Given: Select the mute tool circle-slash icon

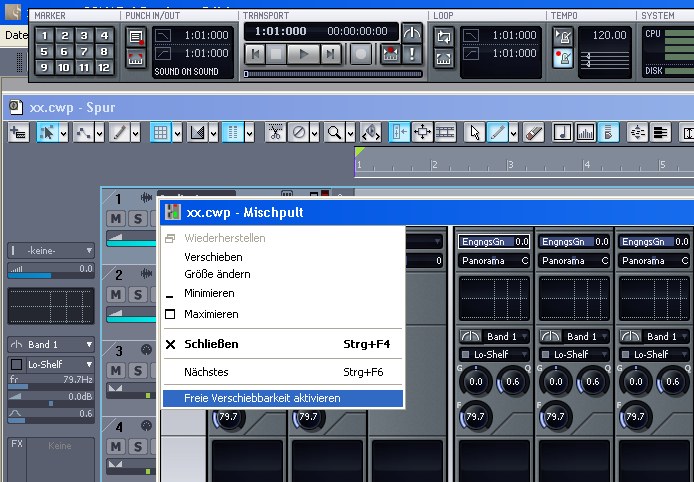Looking at the screenshot, I should tap(299, 132).
